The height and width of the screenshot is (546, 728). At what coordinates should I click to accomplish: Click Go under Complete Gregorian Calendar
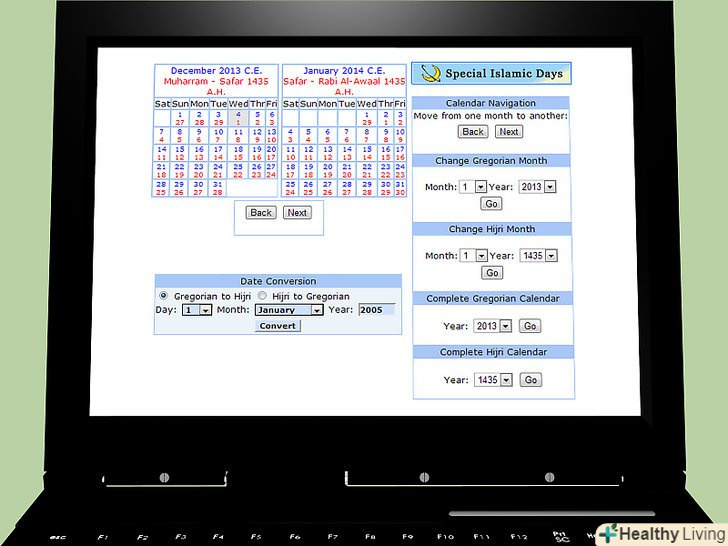530,326
